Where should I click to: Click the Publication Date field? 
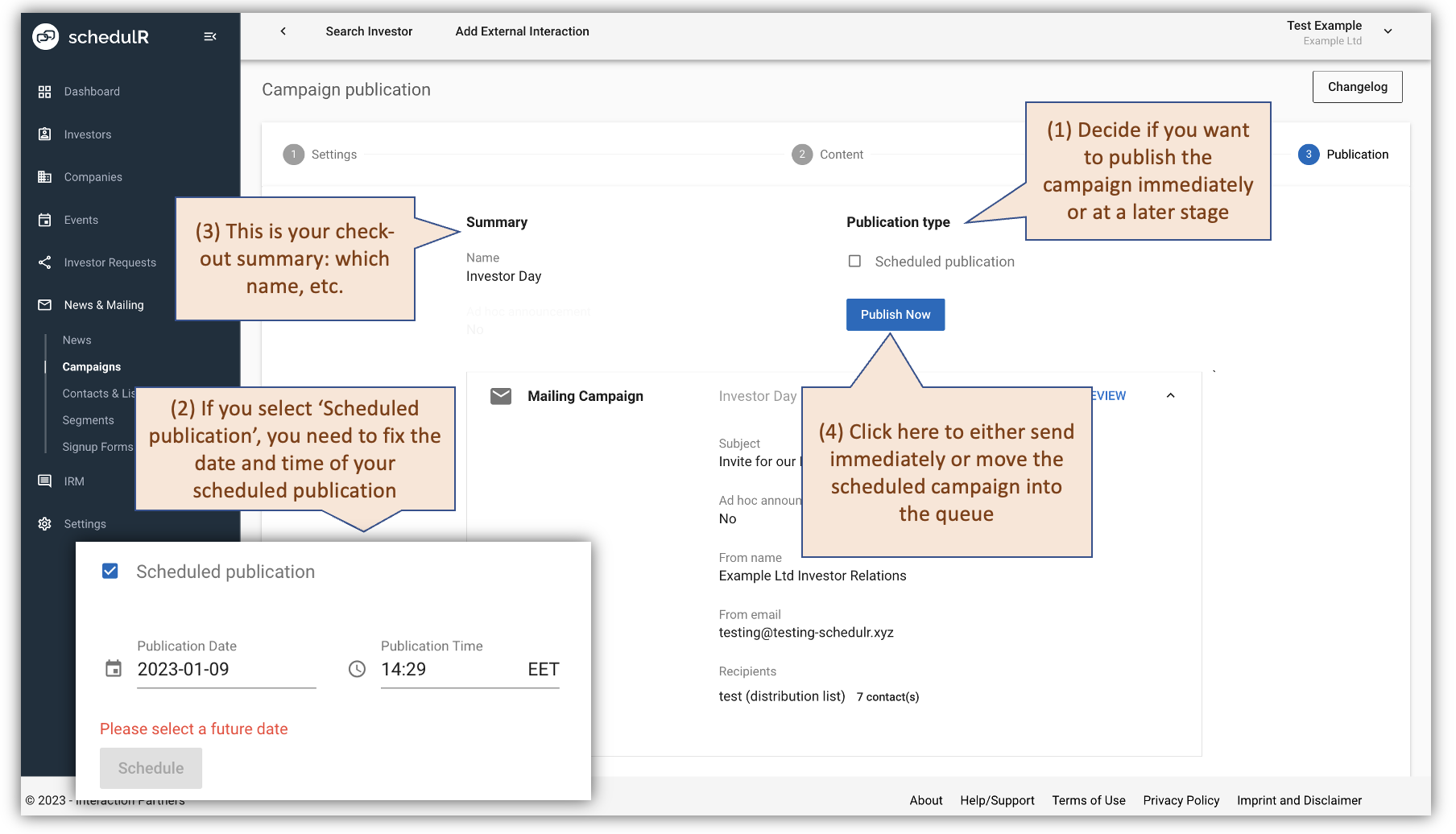click(x=225, y=670)
